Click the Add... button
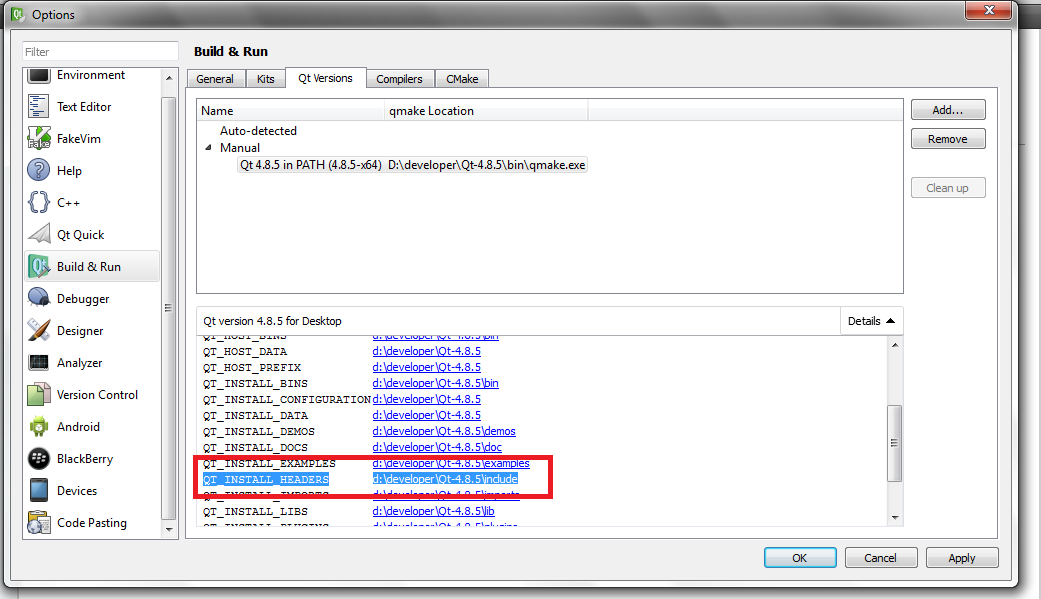Viewport: 1041px width, 599px height. point(947,110)
